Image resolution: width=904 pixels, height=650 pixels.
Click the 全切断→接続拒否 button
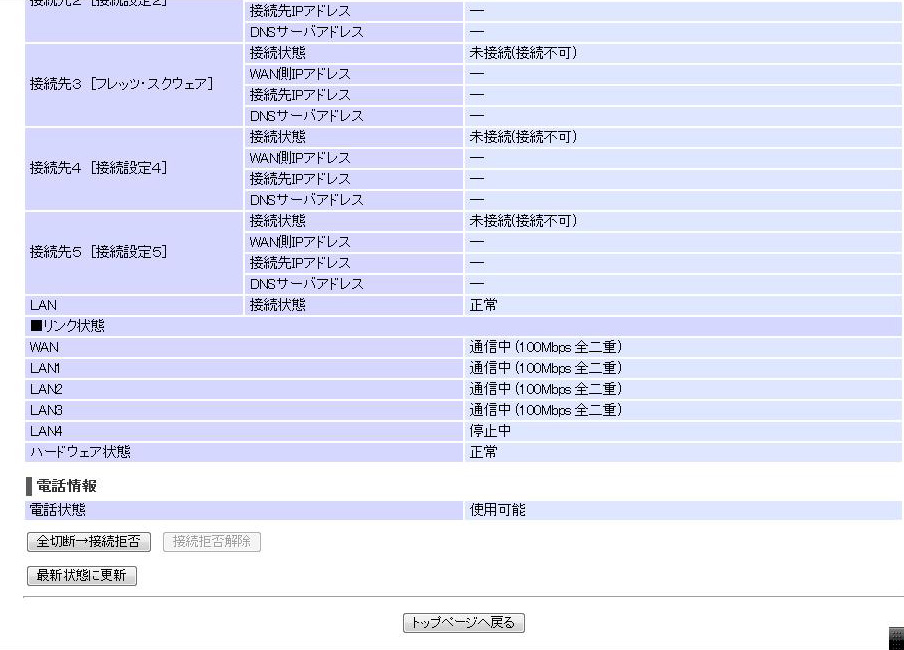(88, 542)
